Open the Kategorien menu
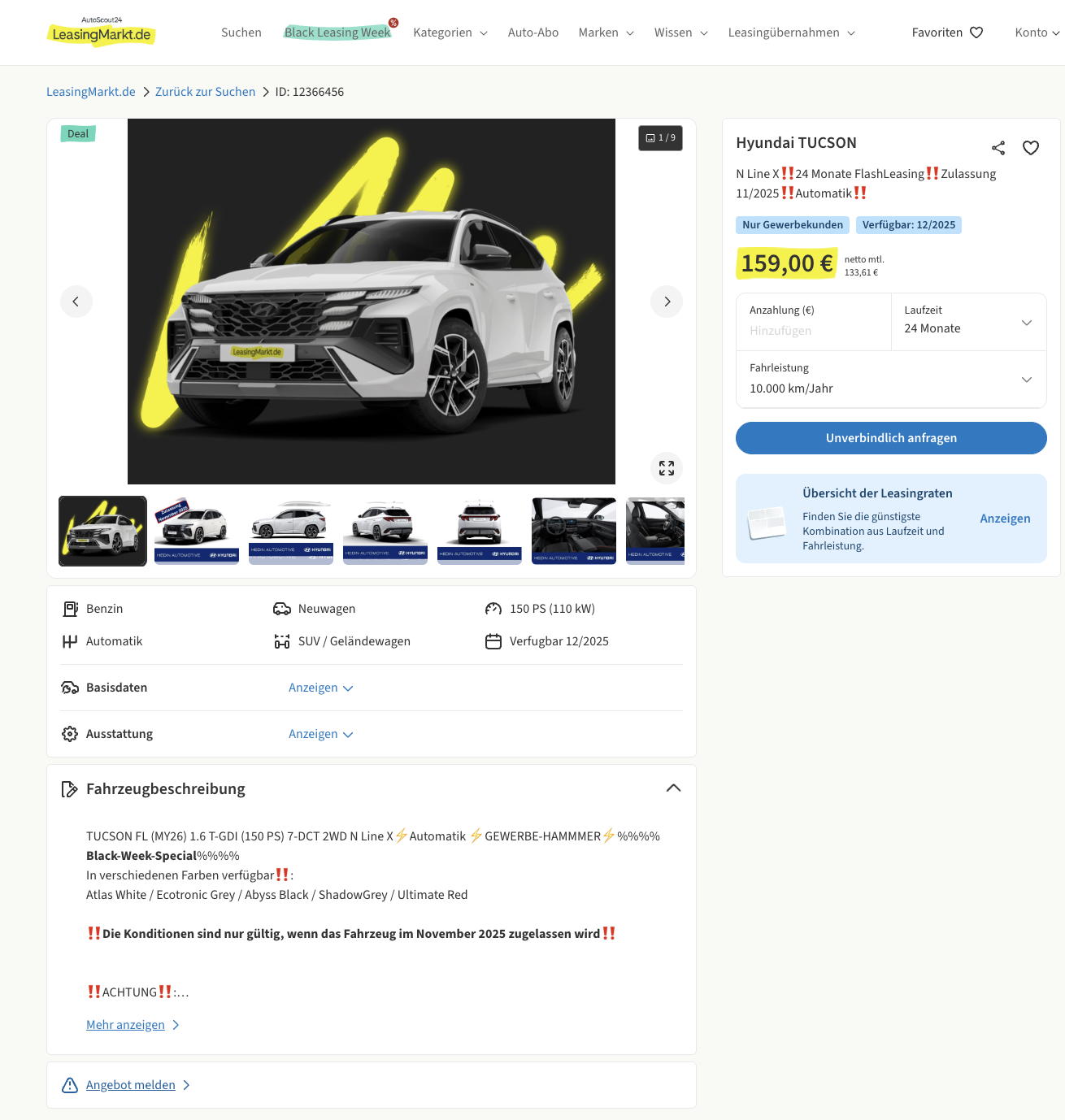Screen dimensions: 1065x1120 pyautogui.click(x=450, y=33)
